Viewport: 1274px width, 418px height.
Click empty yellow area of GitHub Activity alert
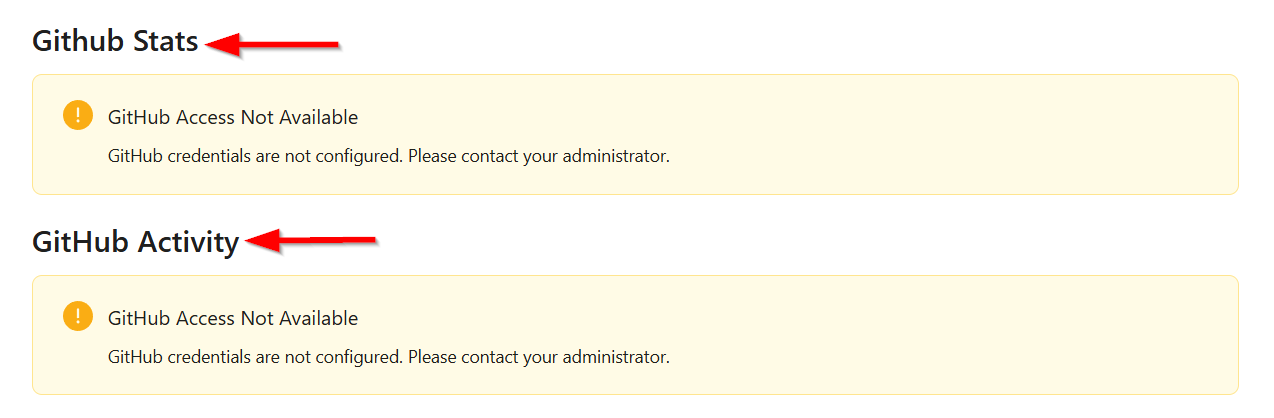950,335
